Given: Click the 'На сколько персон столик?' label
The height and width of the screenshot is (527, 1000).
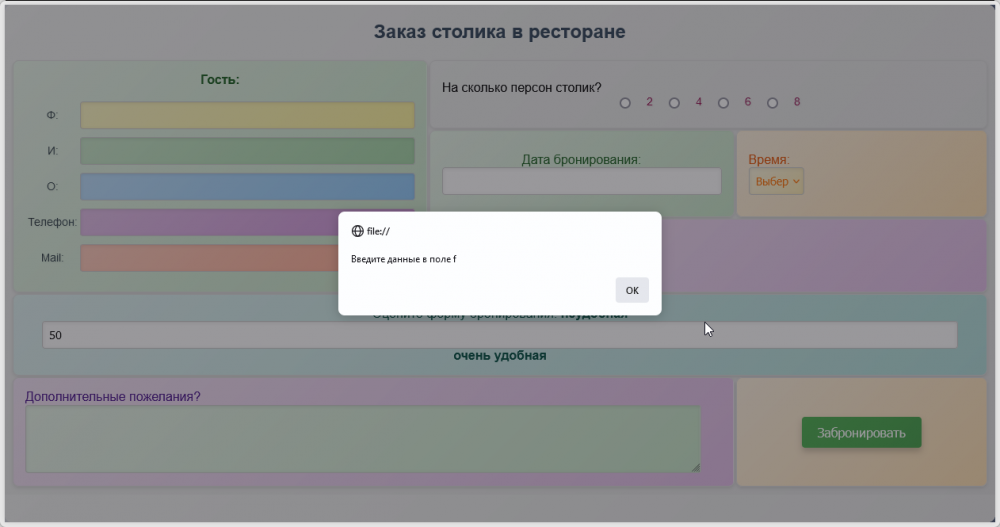Looking at the screenshot, I should (x=522, y=87).
